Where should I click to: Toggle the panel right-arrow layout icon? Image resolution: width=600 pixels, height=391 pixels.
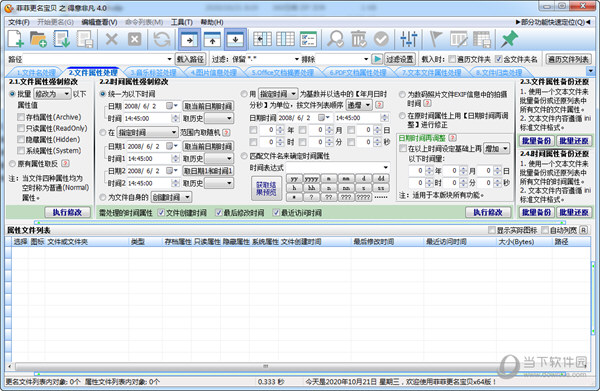(x=189, y=39)
